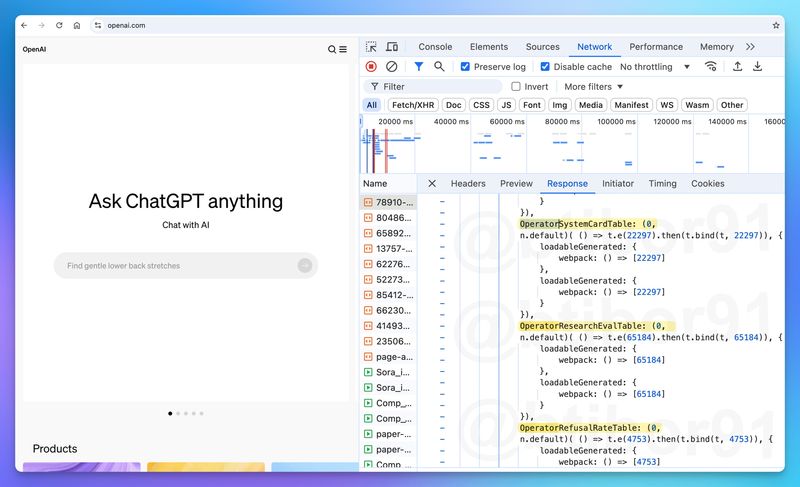Reload the openai.com page

point(59,25)
